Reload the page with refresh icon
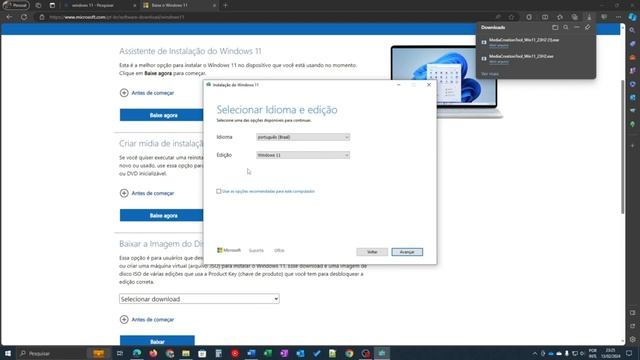 coord(24,17)
